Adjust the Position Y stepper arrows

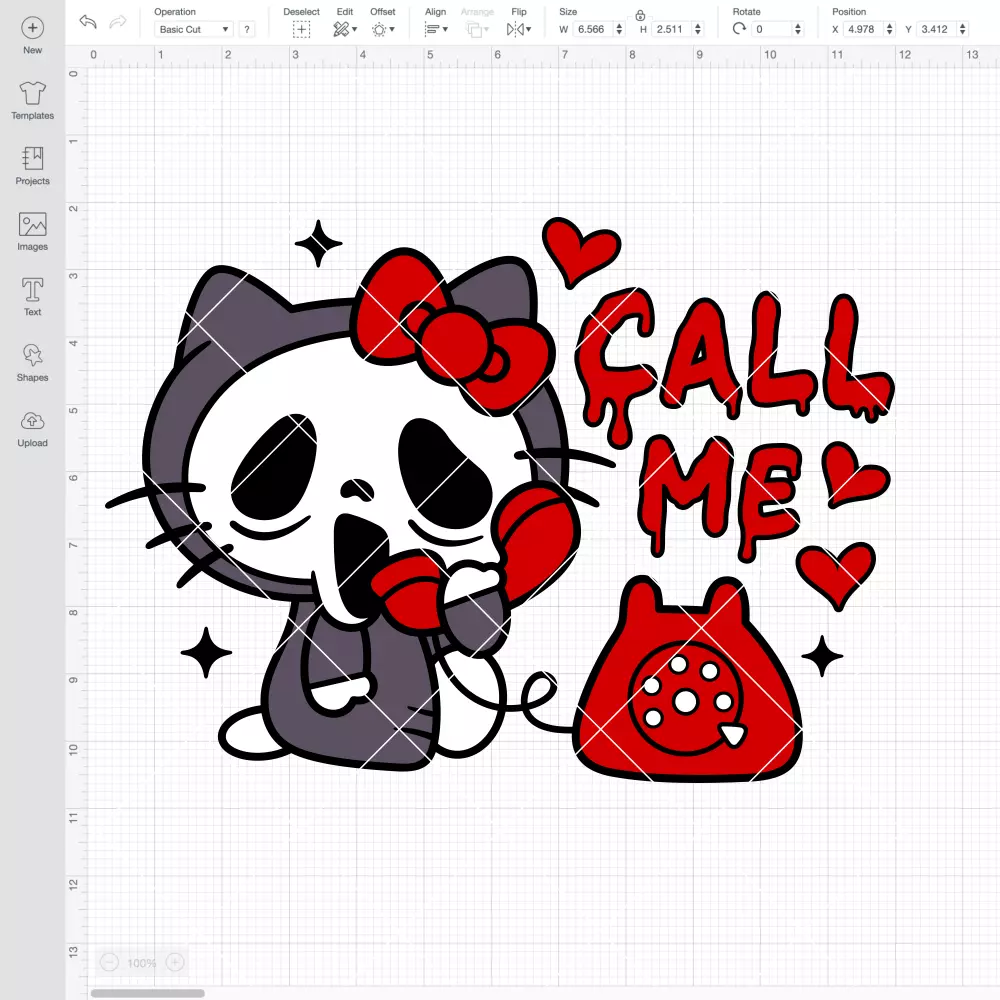pyautogui.click(x=963, y=29)
